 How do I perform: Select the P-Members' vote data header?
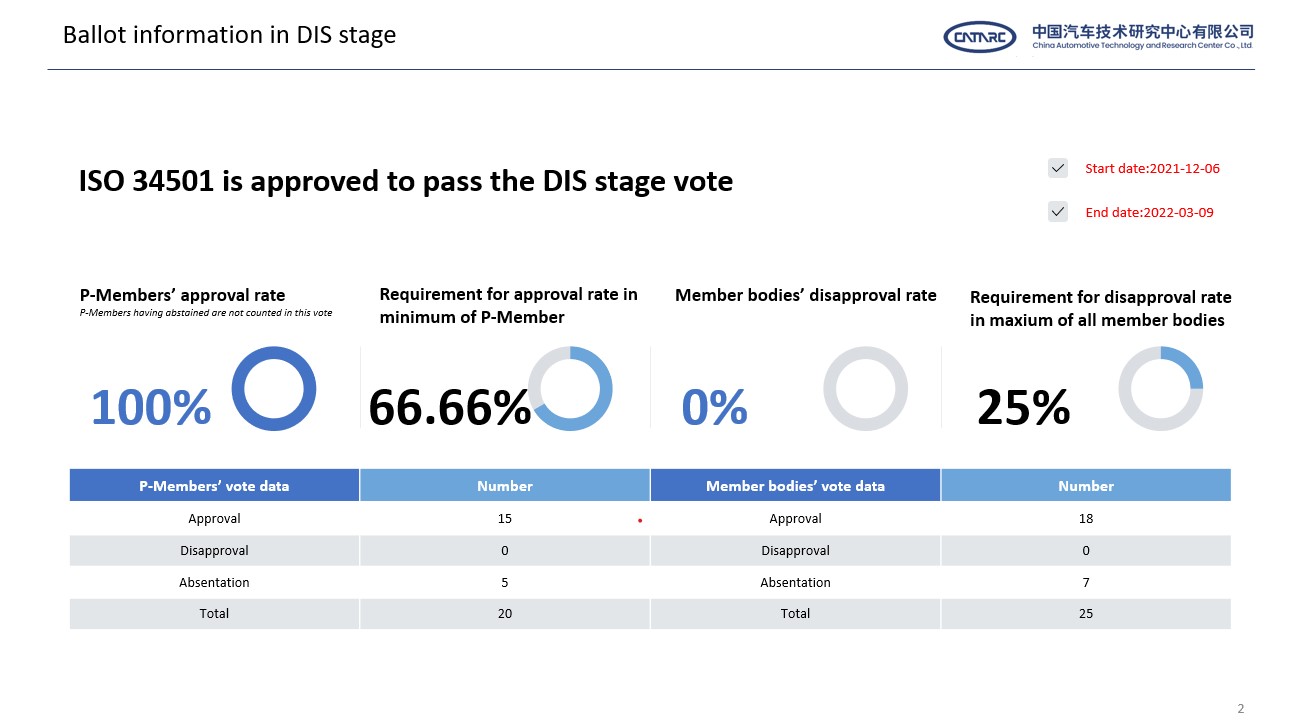214,486
